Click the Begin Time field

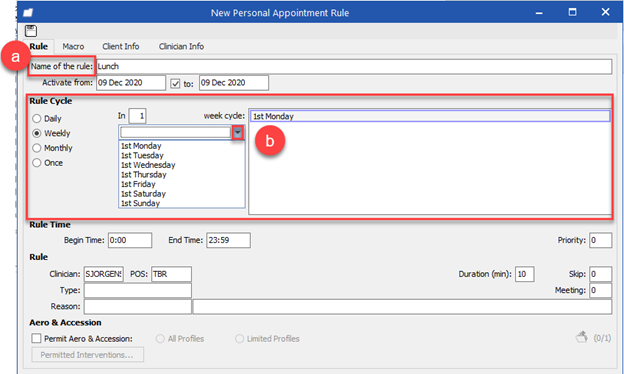[x=130, y=240]
